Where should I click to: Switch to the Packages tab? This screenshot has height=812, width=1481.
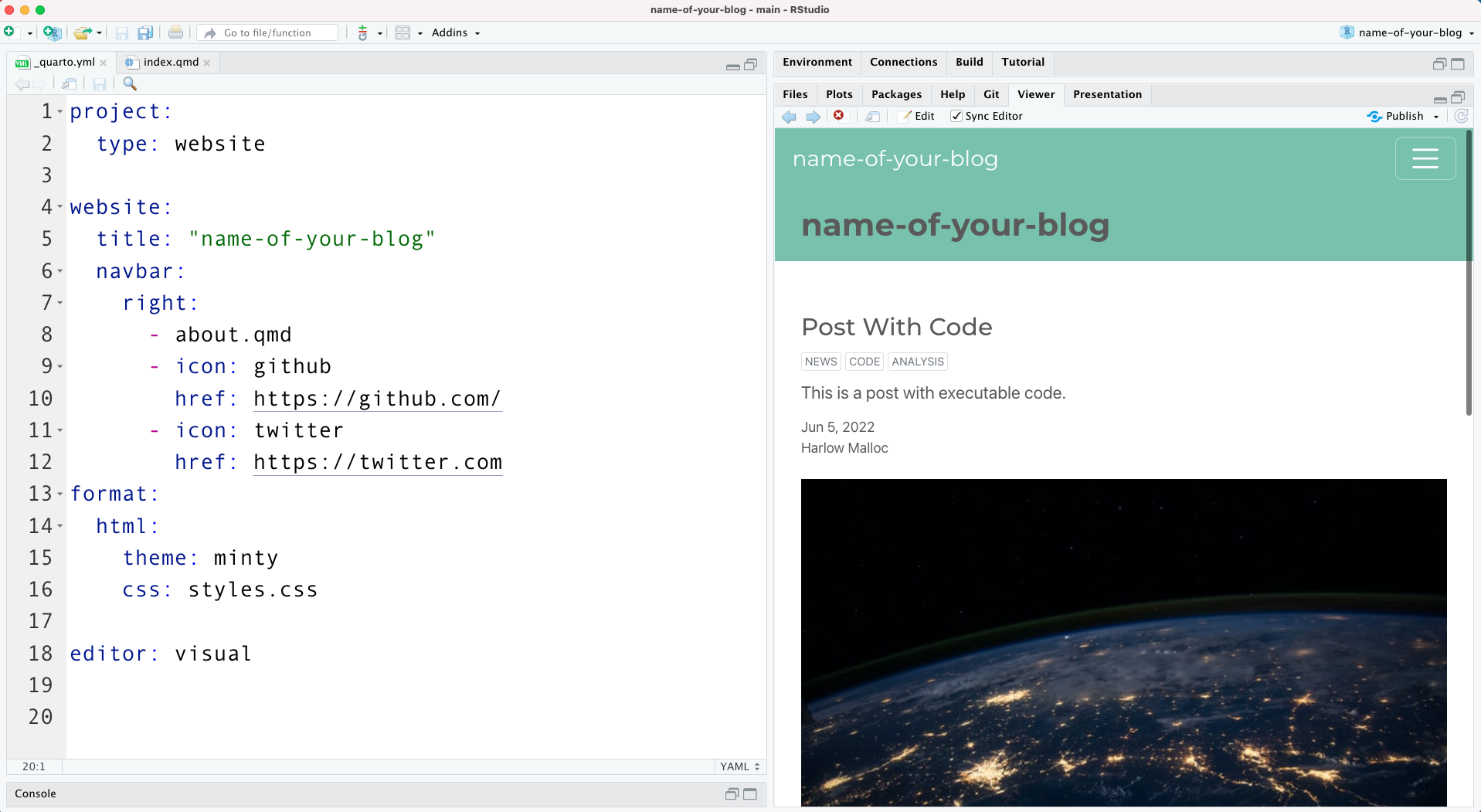[896, 94]
